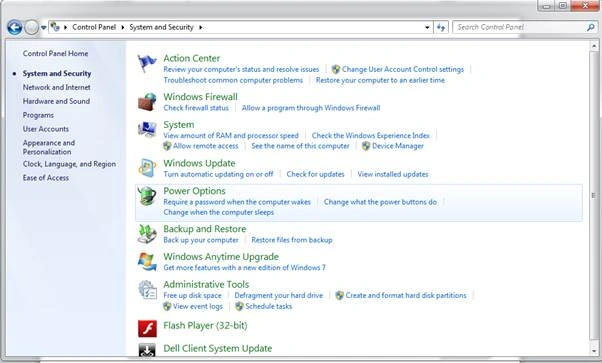602x363 pixels.
Task: Open Clock, Language, and Region category
Action: 69,164
